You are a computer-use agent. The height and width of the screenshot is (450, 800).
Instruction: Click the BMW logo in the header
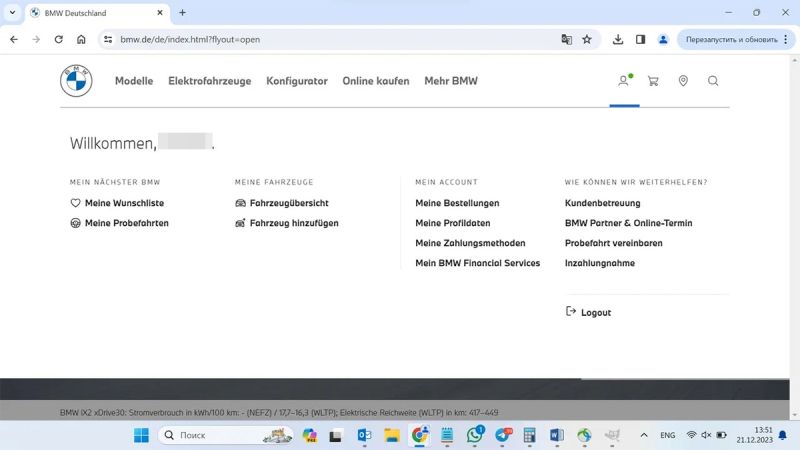[76, 81]
